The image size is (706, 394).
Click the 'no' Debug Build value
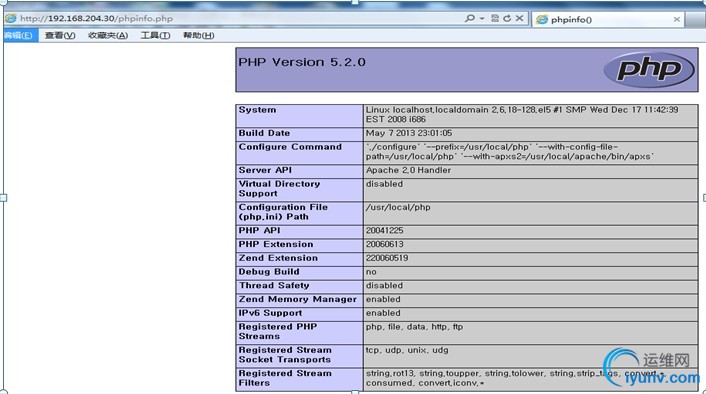[x=371, y=272]
